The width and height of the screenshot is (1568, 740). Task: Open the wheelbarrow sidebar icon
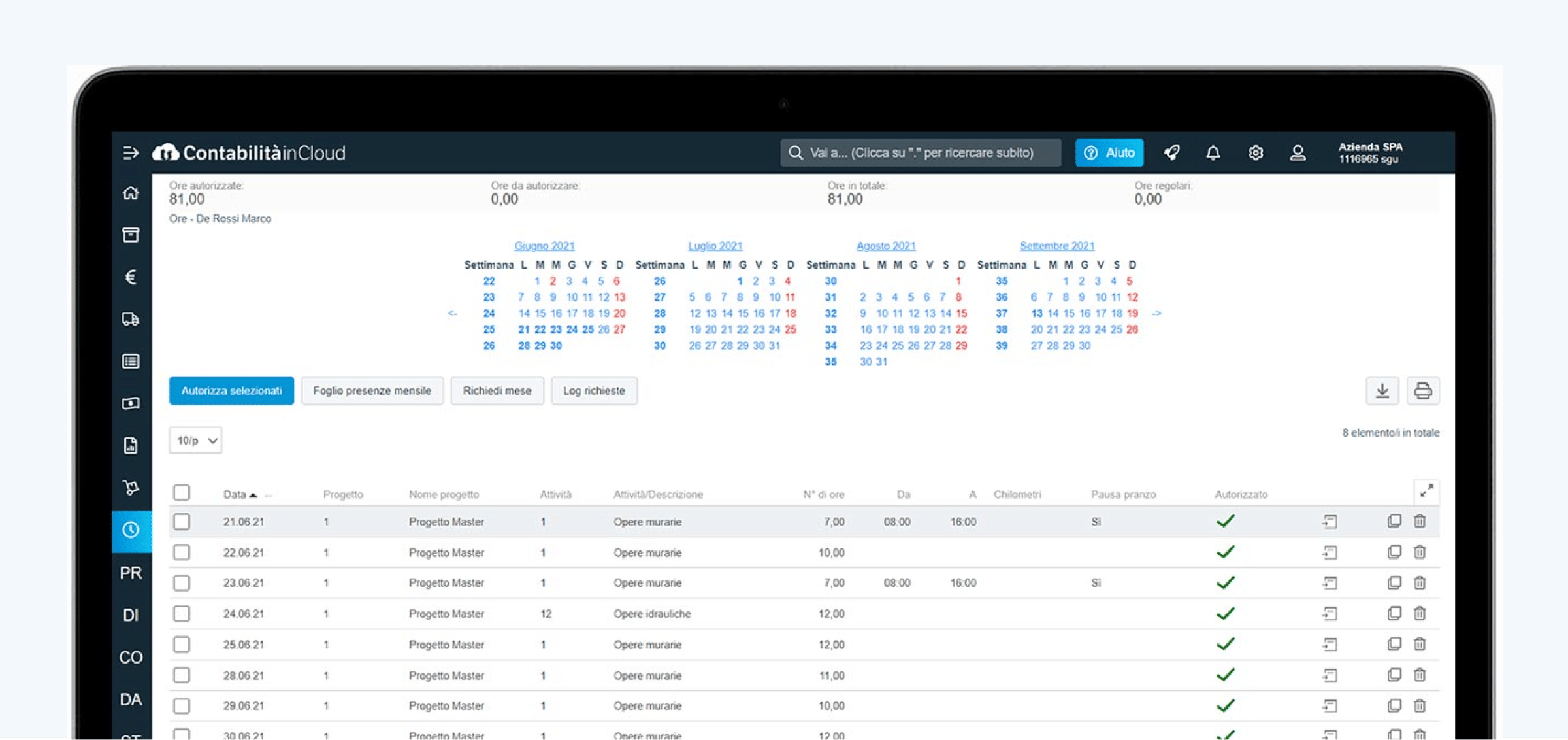(x=131, y=488)
